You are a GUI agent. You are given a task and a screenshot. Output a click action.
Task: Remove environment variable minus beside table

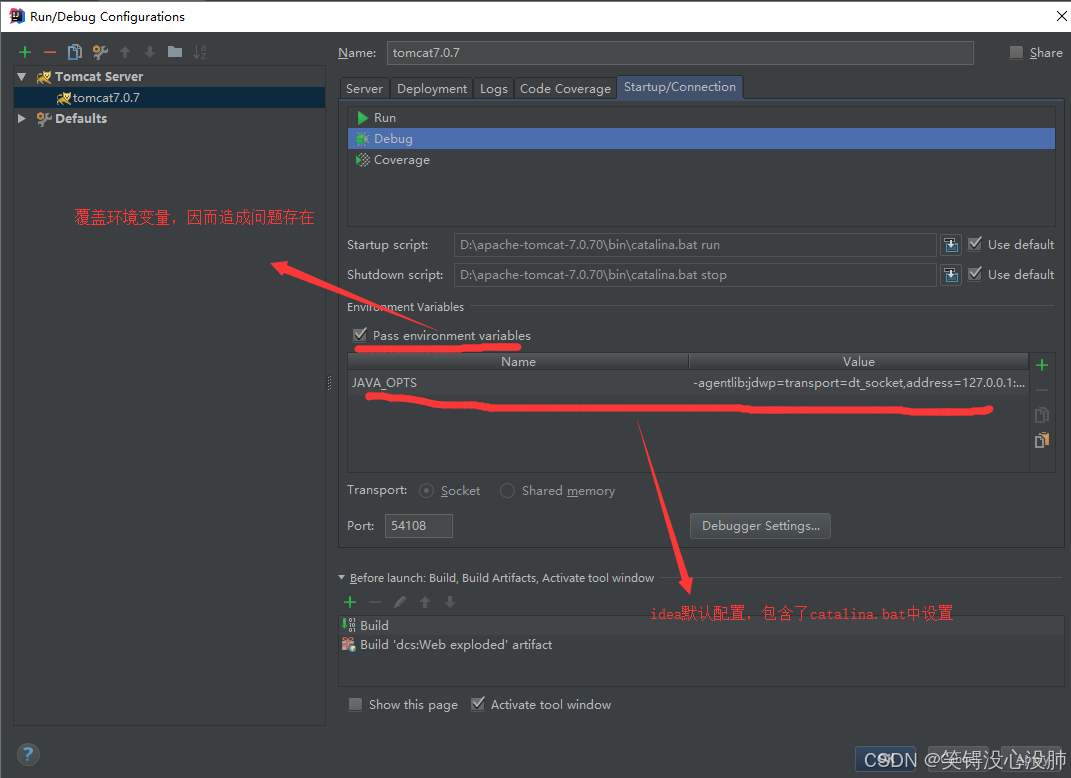[x=1042, y=390]
